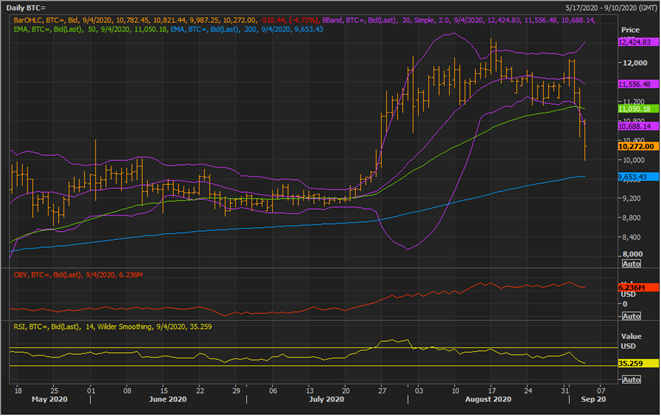Click the 17 date tick in August
661x416 pixels.
coord(492,391)
